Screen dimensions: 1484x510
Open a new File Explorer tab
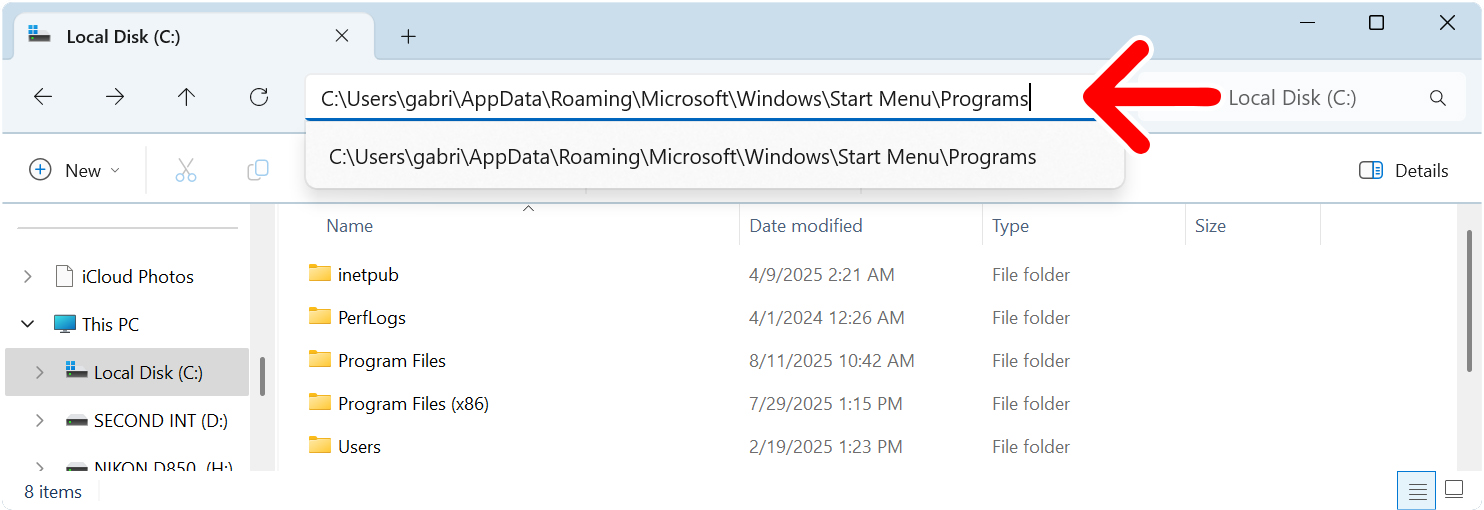click(x=408, y=37)
